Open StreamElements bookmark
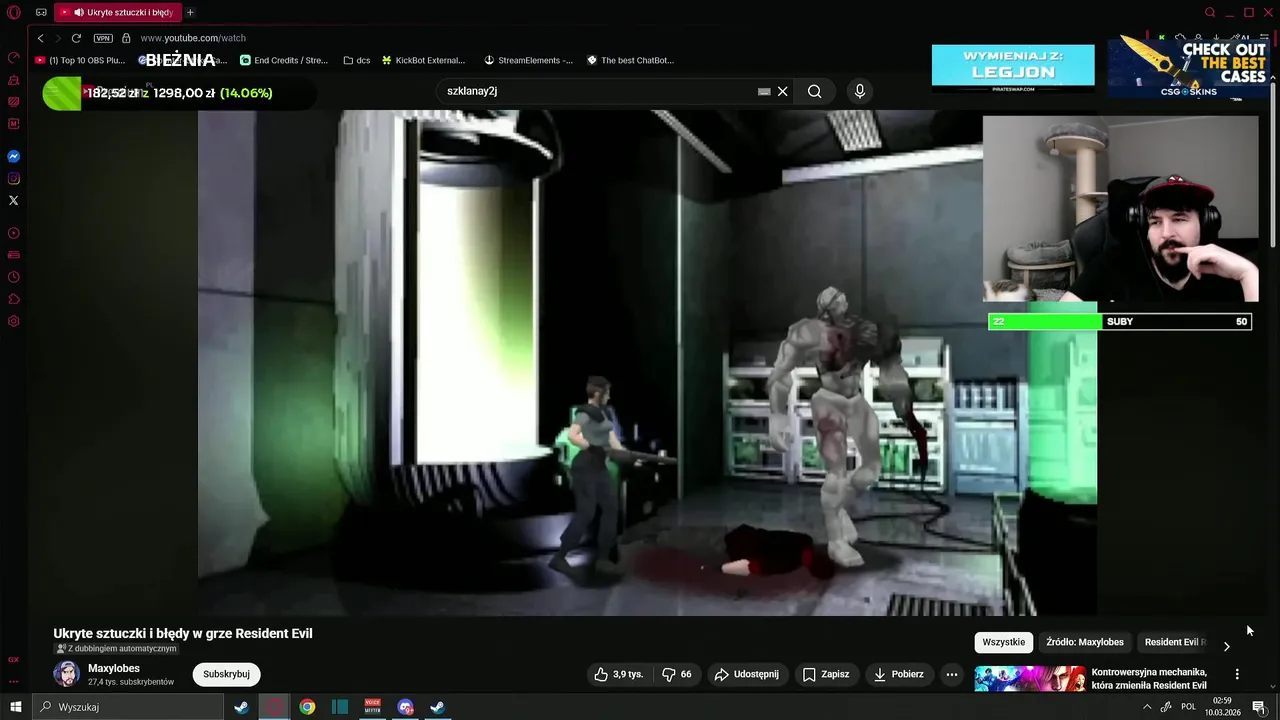This screenshot has height=720, width=1280. 529,60
